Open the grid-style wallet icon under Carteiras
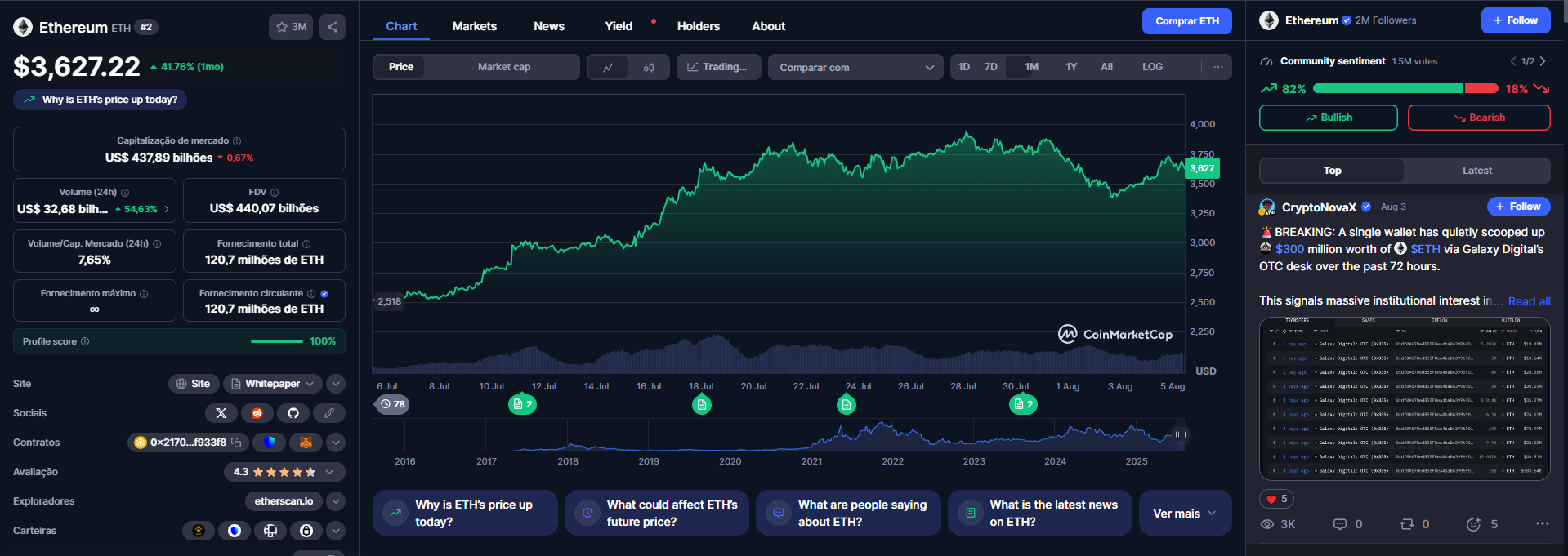 pos(270,531)
